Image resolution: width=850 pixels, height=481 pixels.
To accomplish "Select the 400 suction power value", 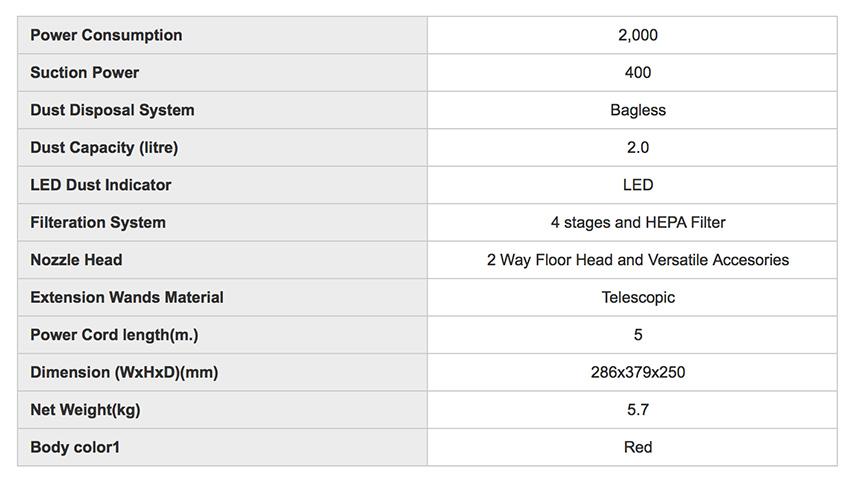I will pyautogui.click(x=638, y=72).
